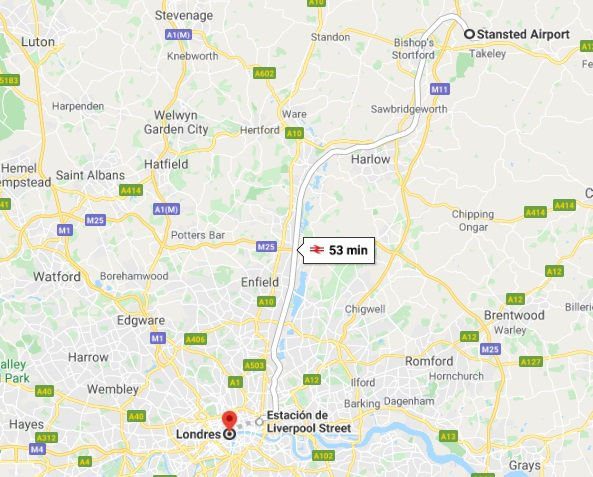Select the Watford town label
Viewport: 593px width, 477px height.
(x=57, y=277)
